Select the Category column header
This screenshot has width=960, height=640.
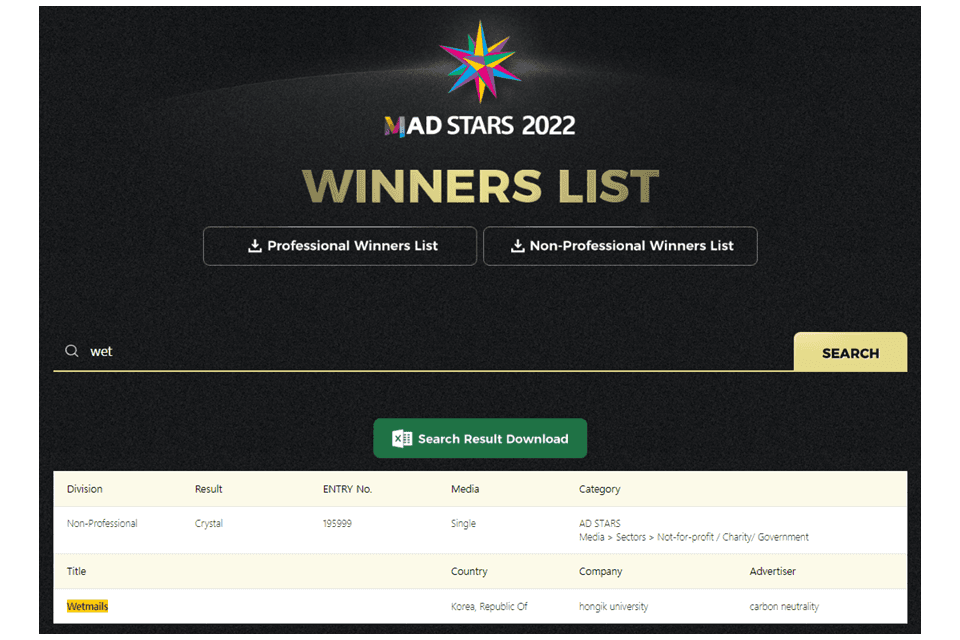(x=599, y=489)
